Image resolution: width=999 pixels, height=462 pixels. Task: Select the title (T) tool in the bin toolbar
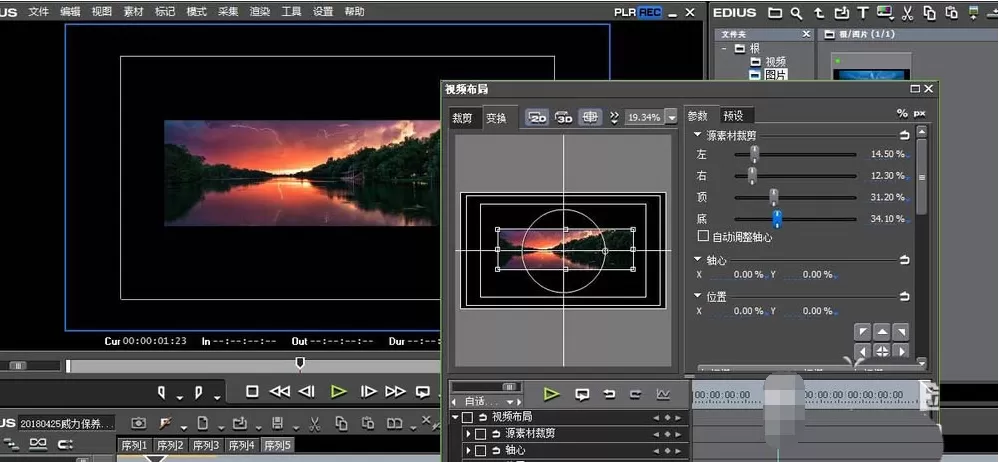tap(863, 13)
